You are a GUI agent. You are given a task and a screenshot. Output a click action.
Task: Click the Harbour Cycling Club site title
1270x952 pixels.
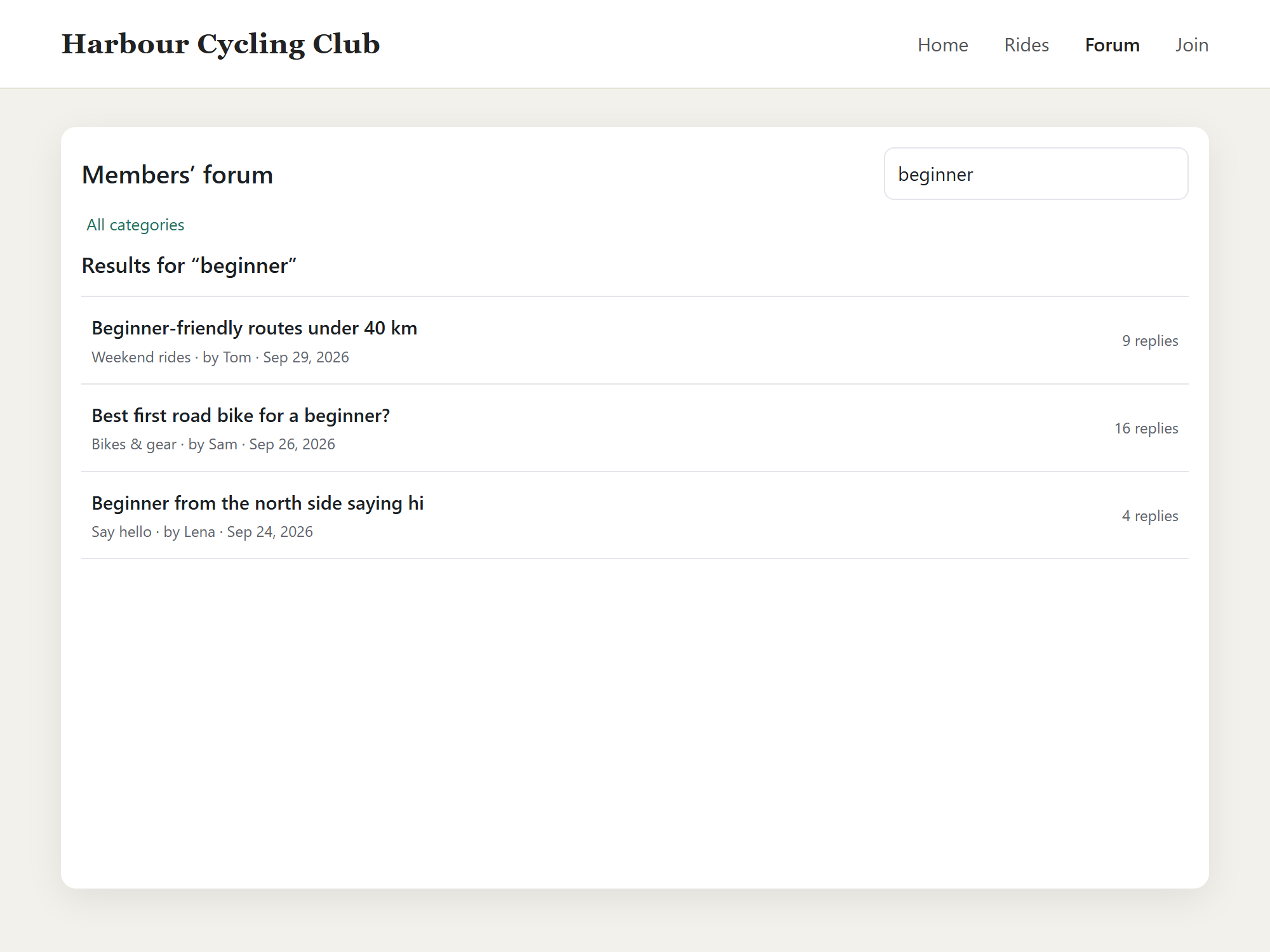click(220, 44)
